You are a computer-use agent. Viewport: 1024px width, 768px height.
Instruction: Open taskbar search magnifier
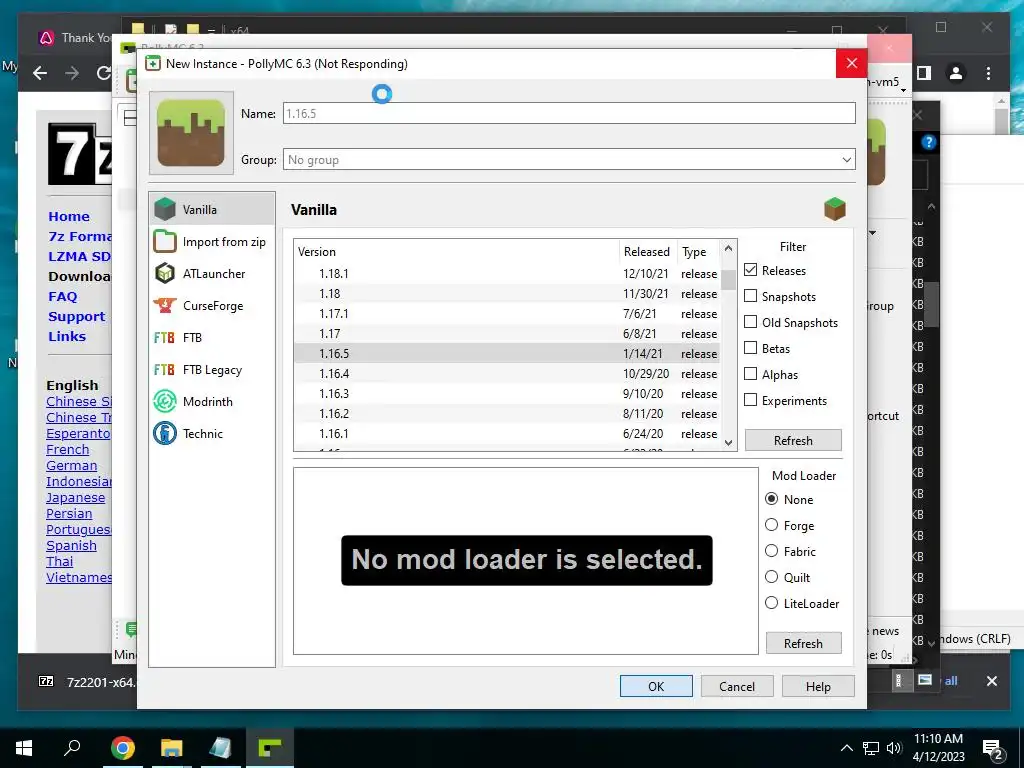tap(72, 748)
